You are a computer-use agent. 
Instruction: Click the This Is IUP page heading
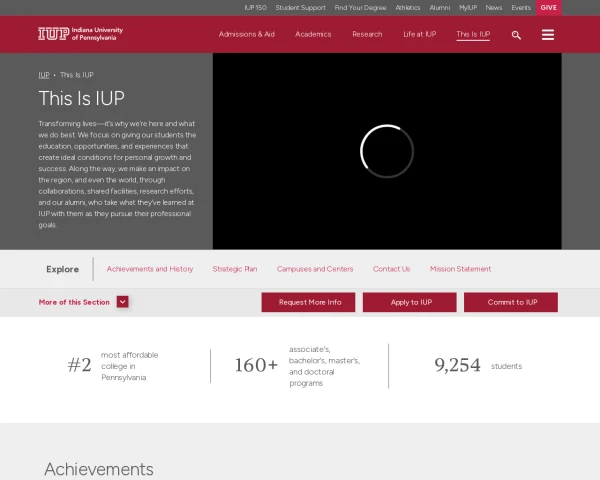click(x=82, y=98)
